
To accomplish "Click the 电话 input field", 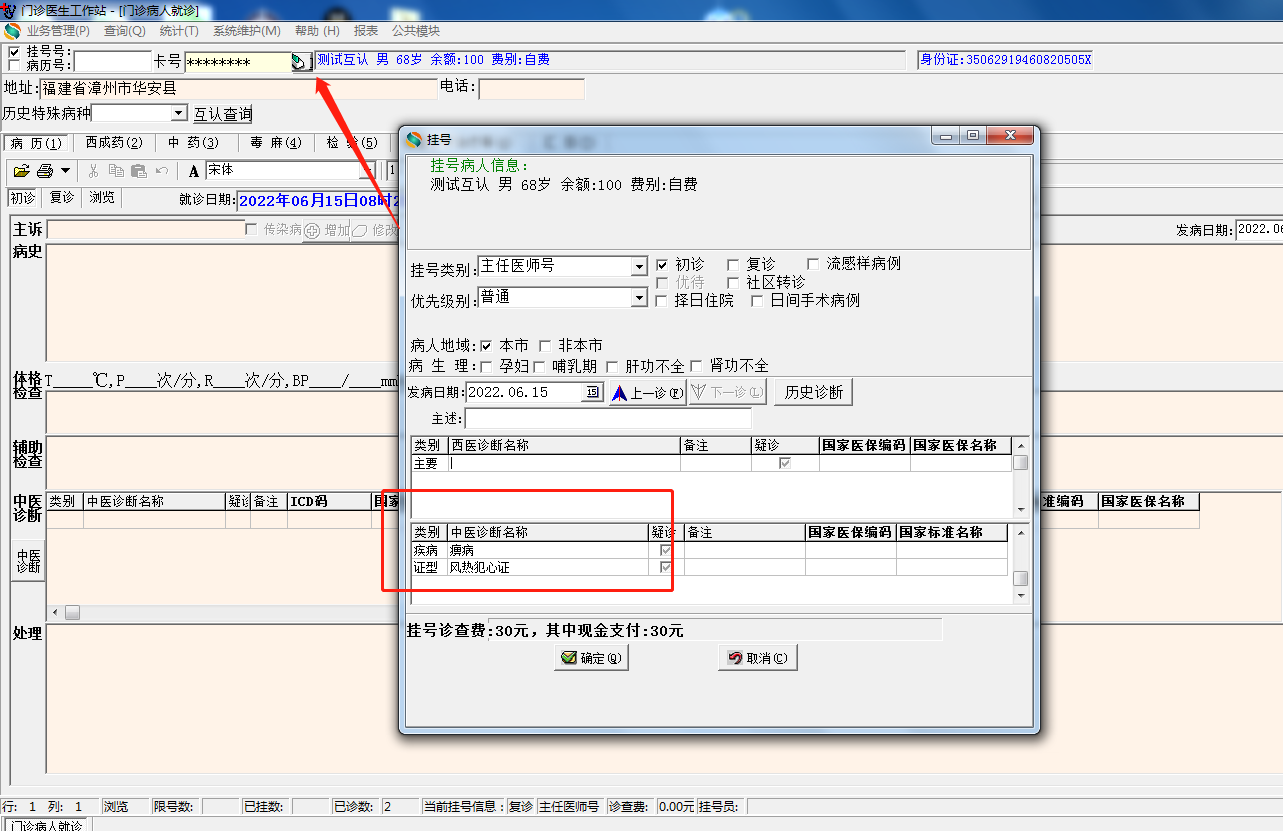I will point(532,89).
